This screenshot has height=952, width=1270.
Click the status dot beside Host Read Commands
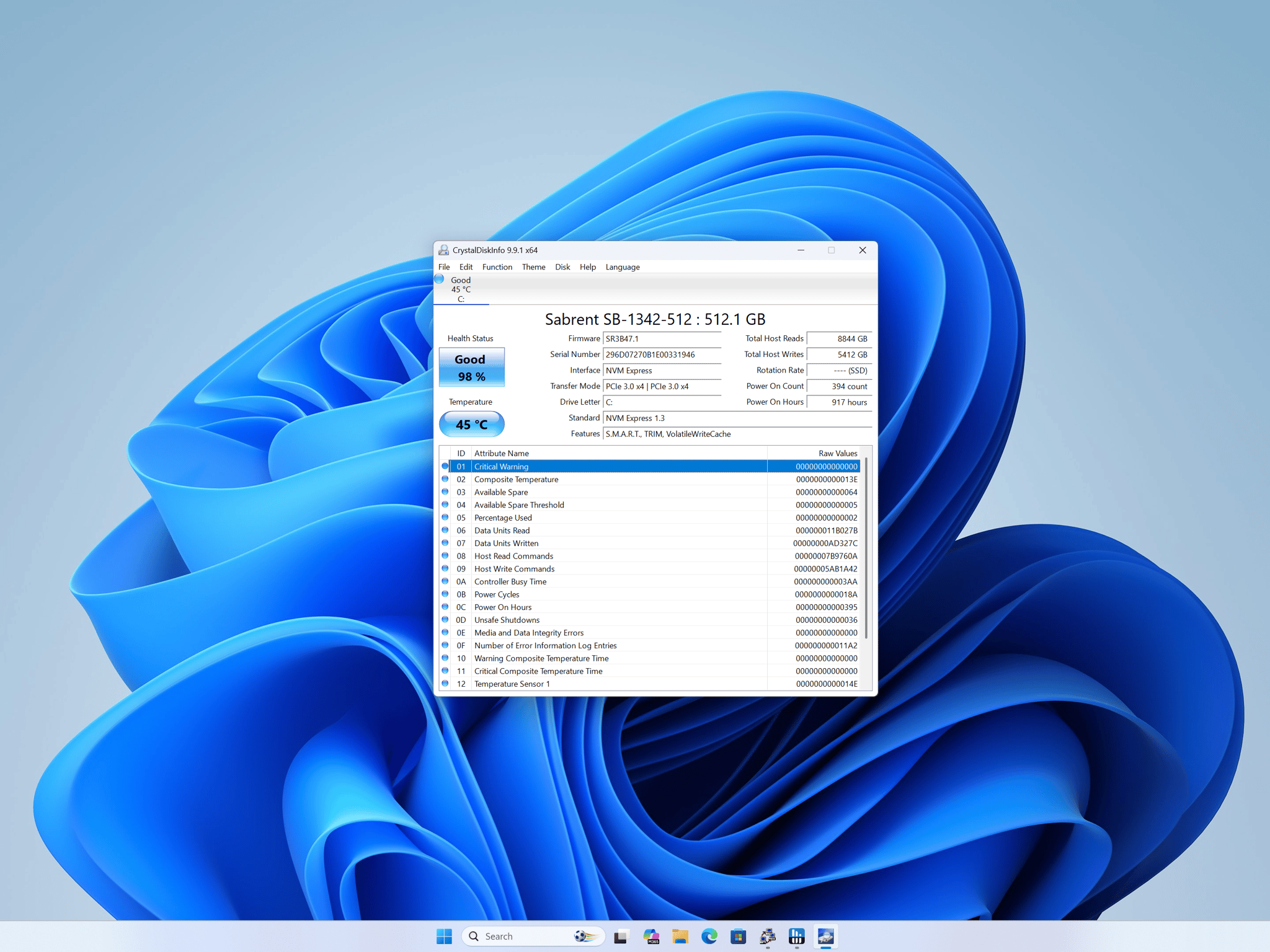click(x=445, y=556)
